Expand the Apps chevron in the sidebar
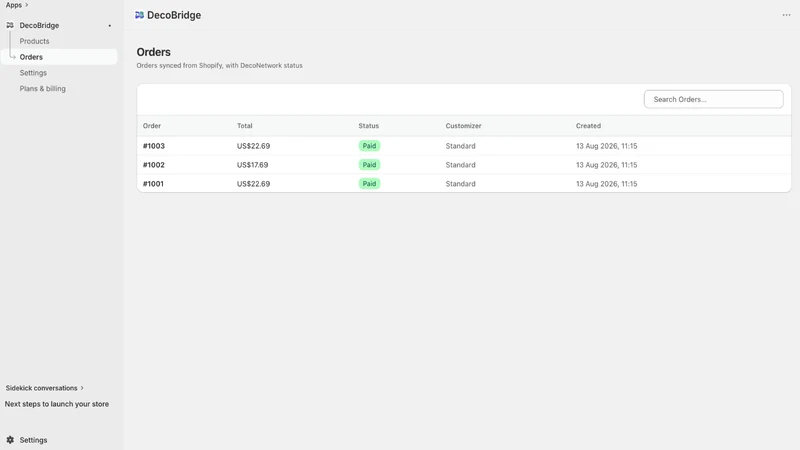Image resolution: width=800 pixels, height=450 pixels. [27, 5]
